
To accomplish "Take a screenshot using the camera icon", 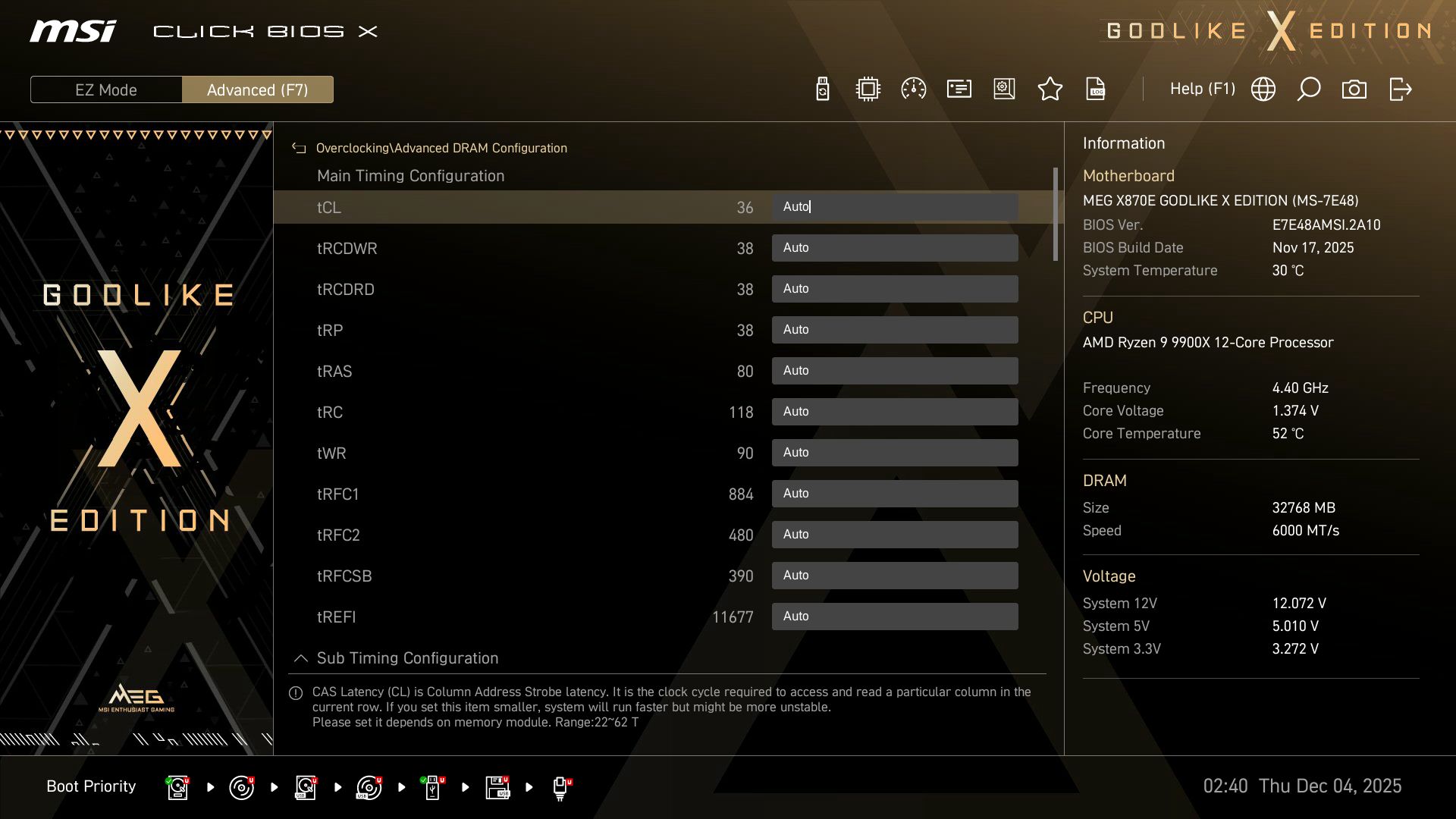I will pyautogui.click(x=1353, y=89).
